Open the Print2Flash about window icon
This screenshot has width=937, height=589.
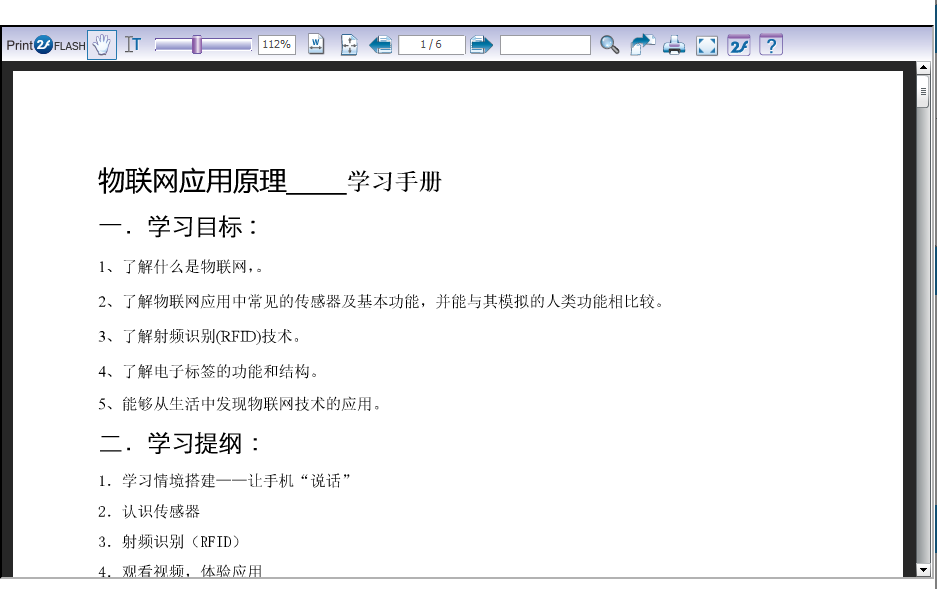point(739,45)
